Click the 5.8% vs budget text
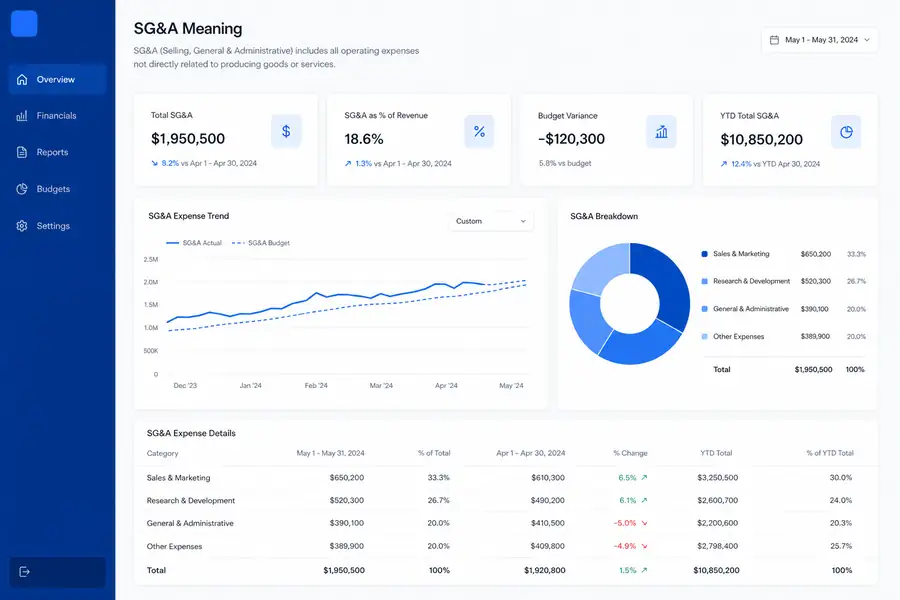 pyautogui.click(x=565, y=163)
